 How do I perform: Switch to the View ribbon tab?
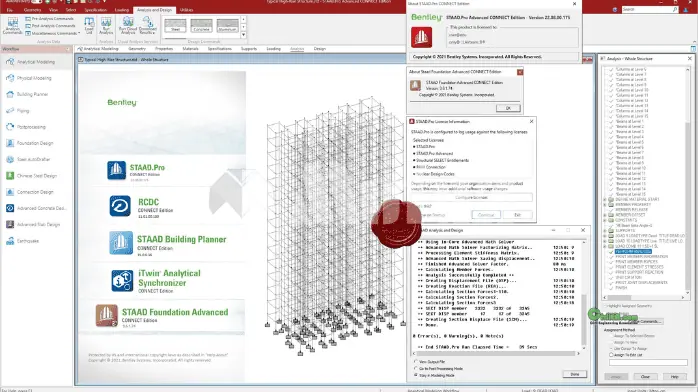(53, 10)
